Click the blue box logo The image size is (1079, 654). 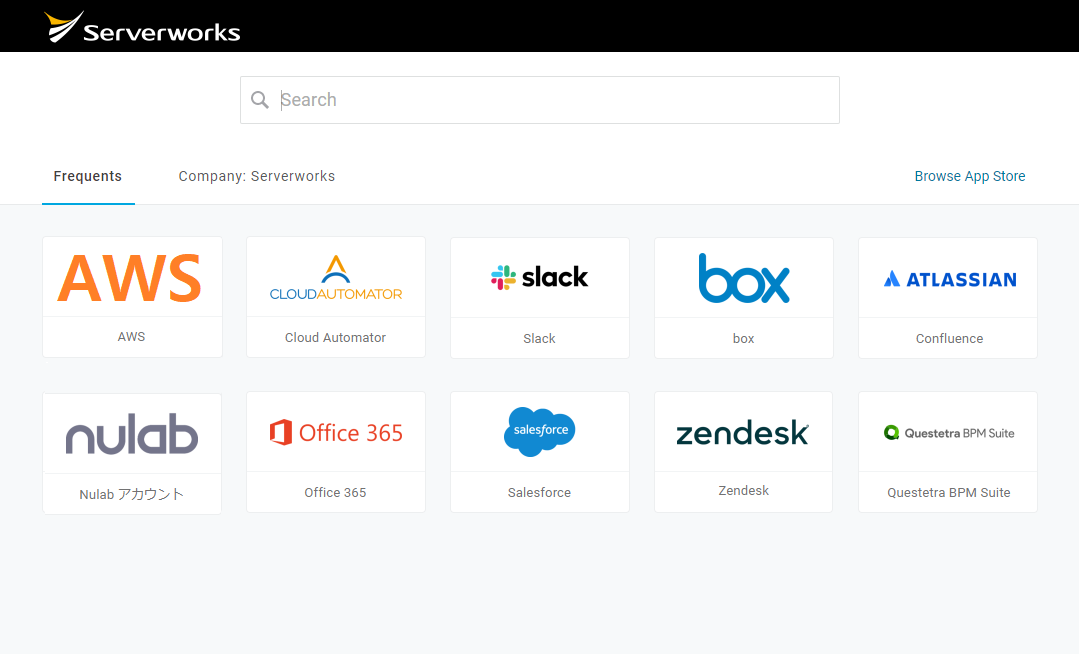click(744, 278)
